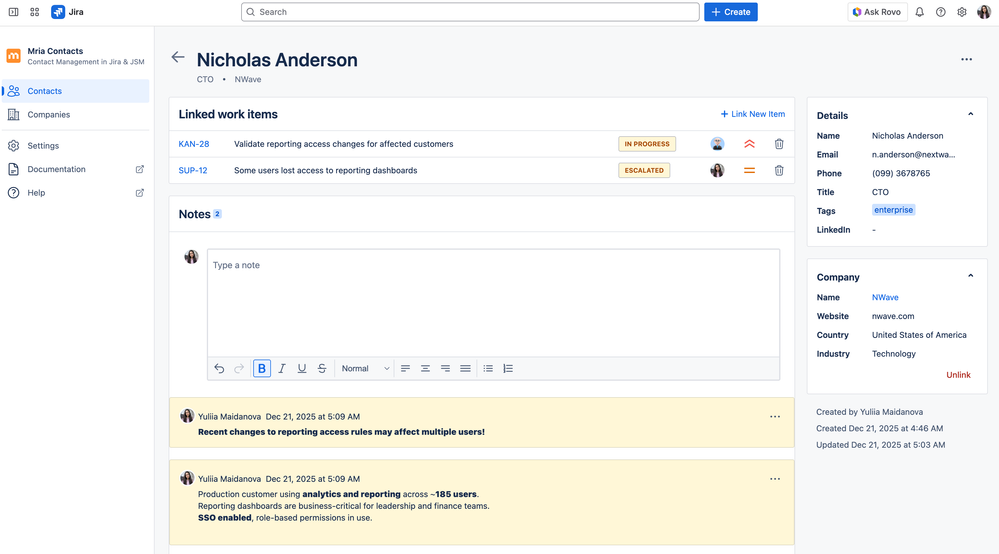
Task: Click the enterprise tag
Action: tap(893, 210)
